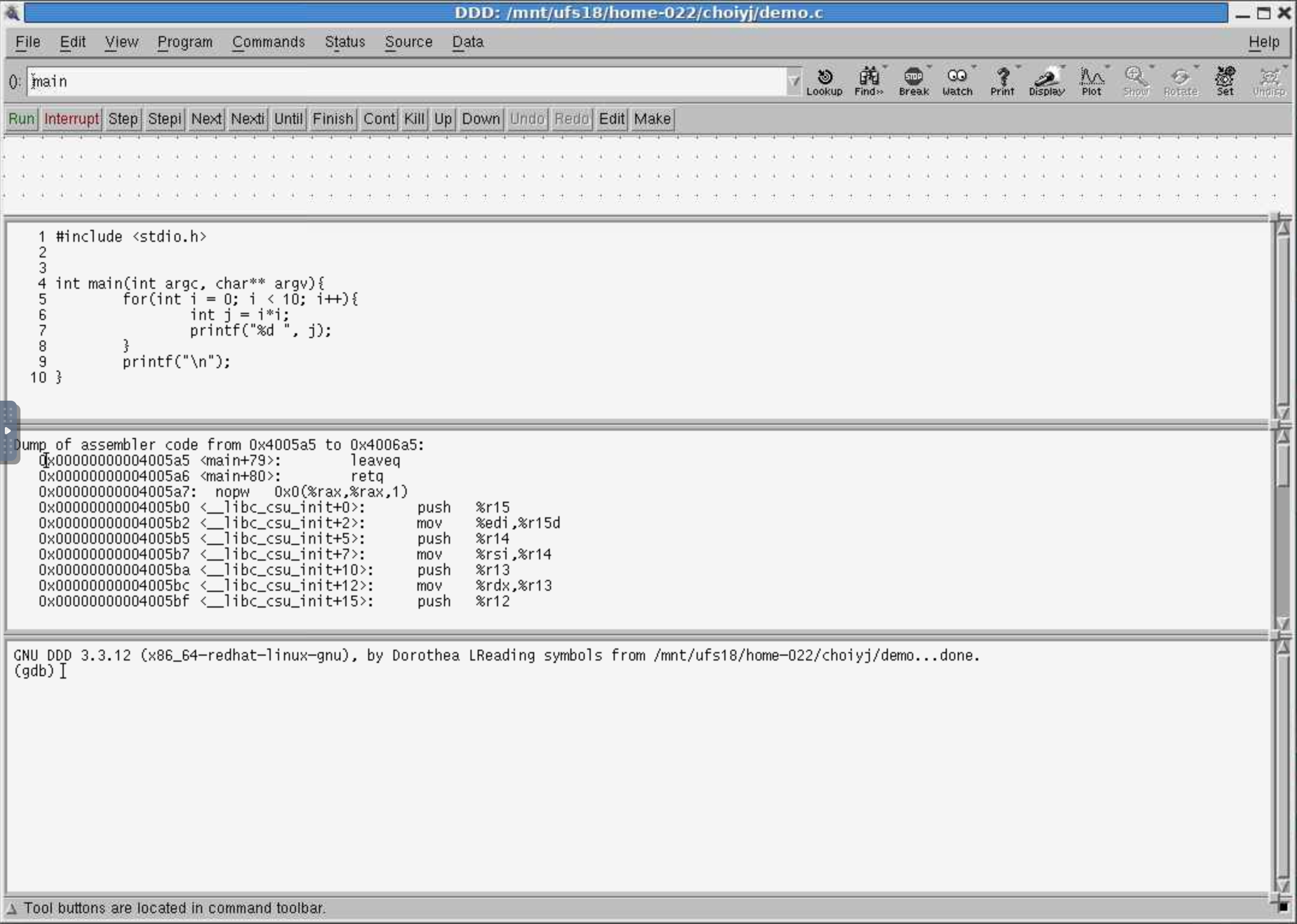Open the Commands menu
This screenshot has height=924, width=1297.
coord(267,41)
